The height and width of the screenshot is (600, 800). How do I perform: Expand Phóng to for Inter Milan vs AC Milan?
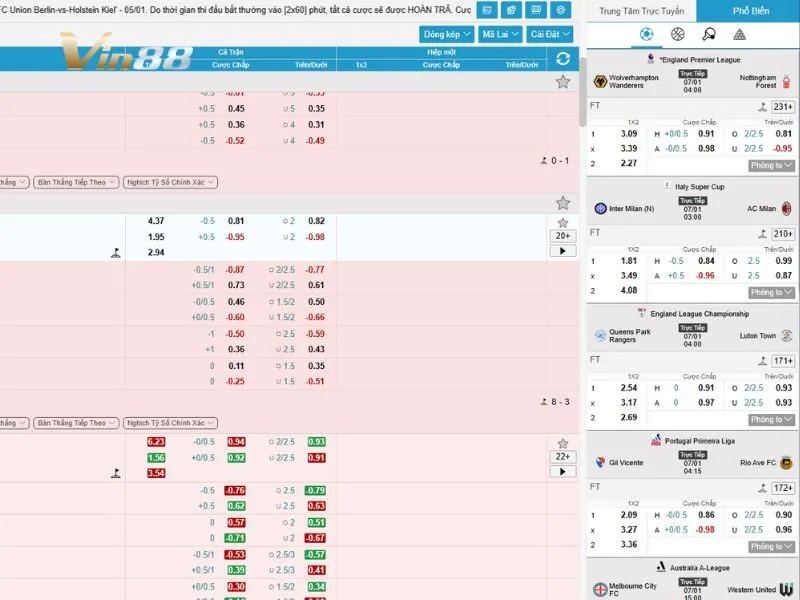point(771,292)
